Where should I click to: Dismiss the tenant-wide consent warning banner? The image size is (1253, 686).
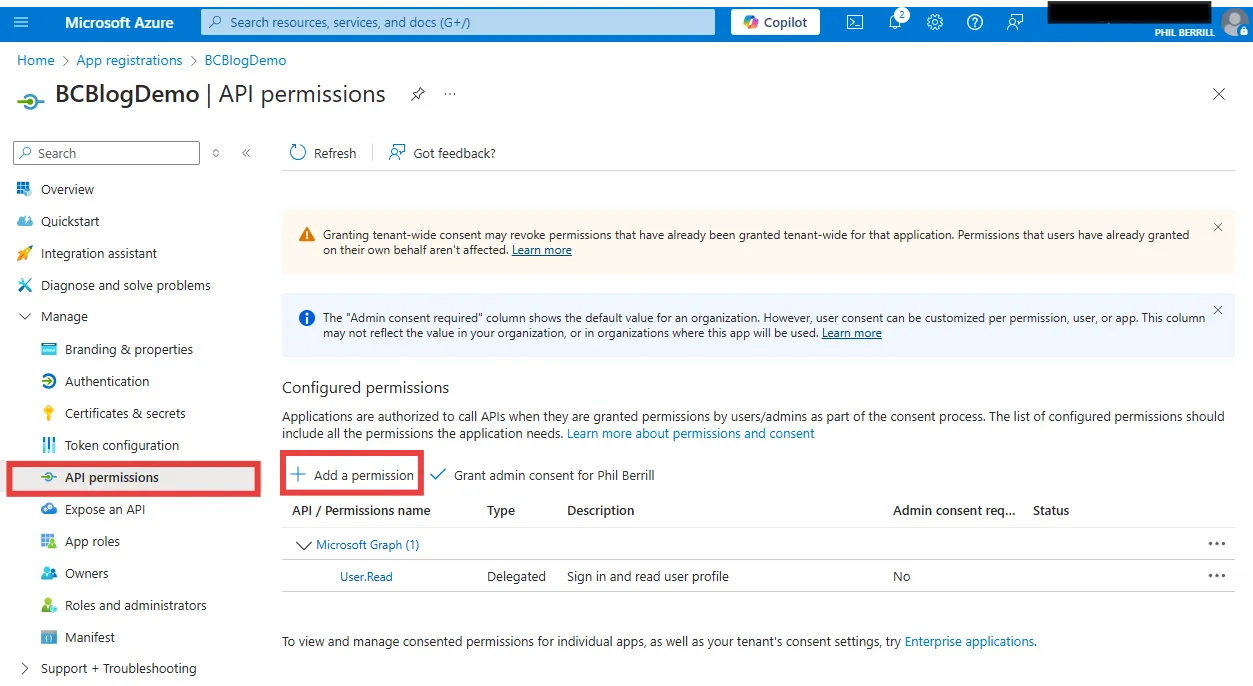1218,227
